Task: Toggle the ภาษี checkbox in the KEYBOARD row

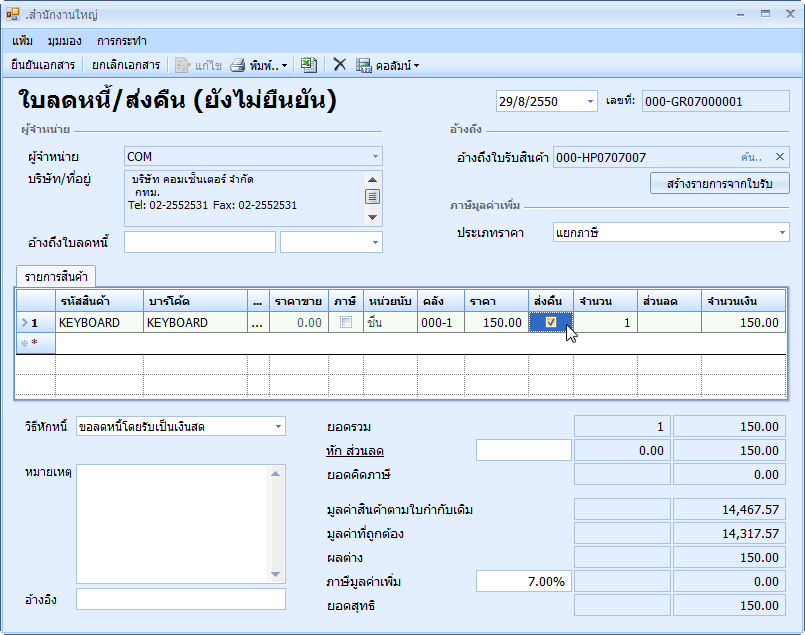Action: click(x=346, y=323)
